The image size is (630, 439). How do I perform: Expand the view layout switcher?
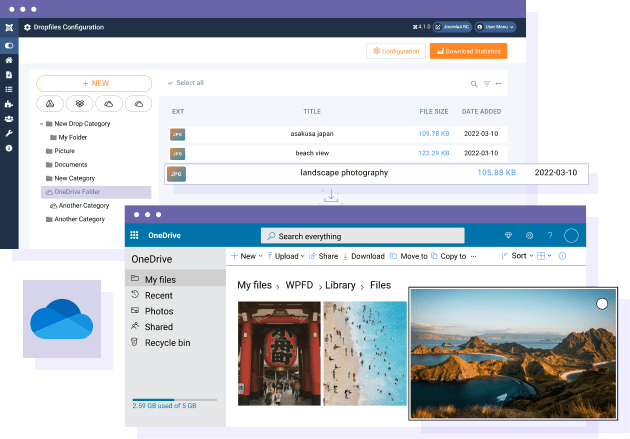[x=544, y=256]
